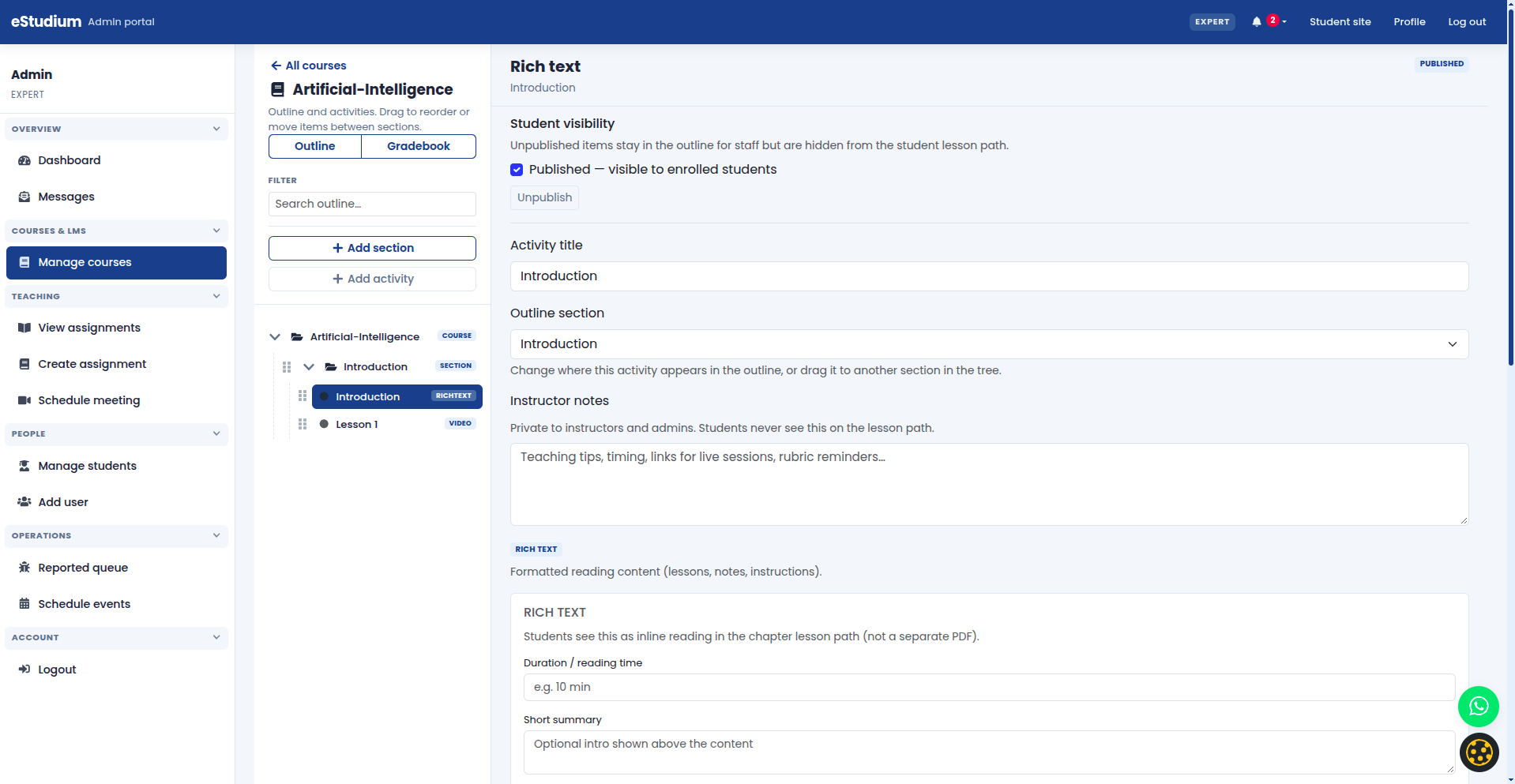Click the Short summary text area
This screenshot has width=1515, height=784.
[x=989, y=752]
